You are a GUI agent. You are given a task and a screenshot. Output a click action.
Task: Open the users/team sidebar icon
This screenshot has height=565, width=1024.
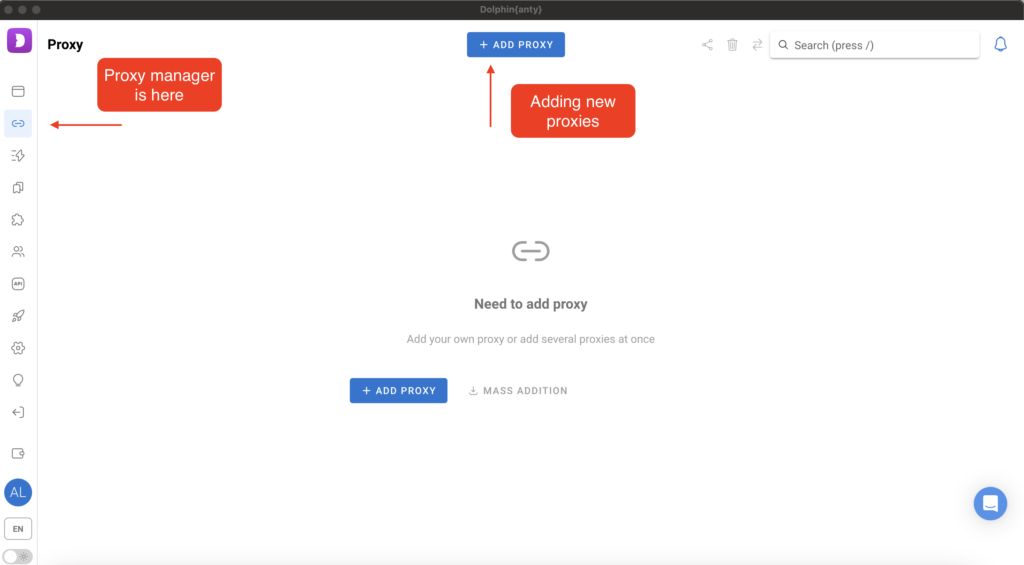[x=18, y=252]
